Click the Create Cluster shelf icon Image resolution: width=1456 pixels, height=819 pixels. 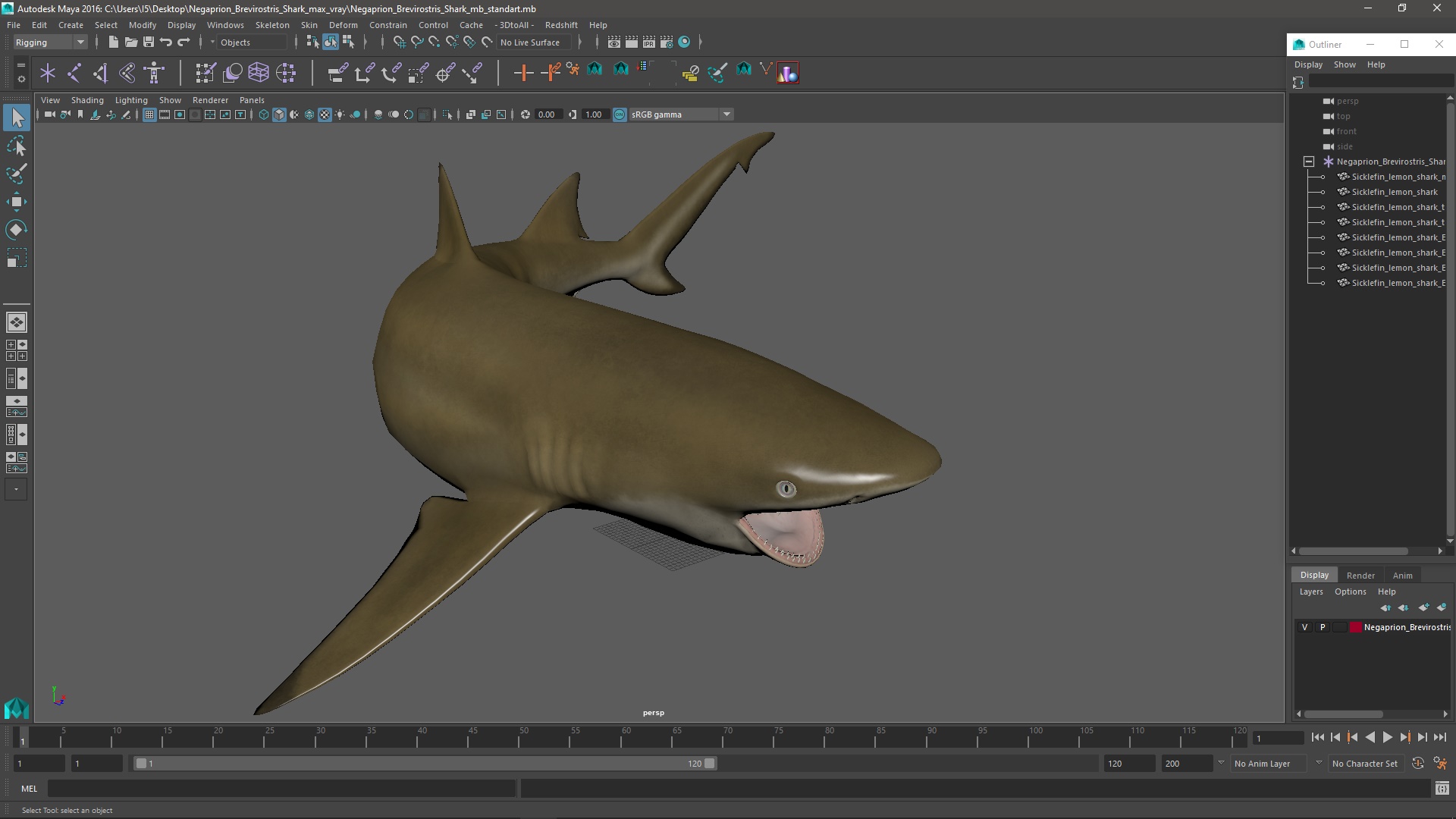click(x=286, y=73)
